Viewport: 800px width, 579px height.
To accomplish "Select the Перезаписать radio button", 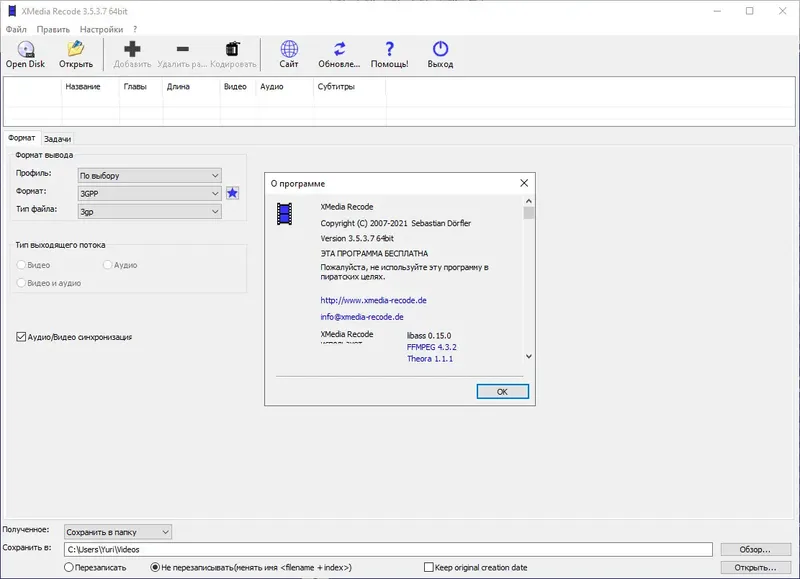I will 68,567.
